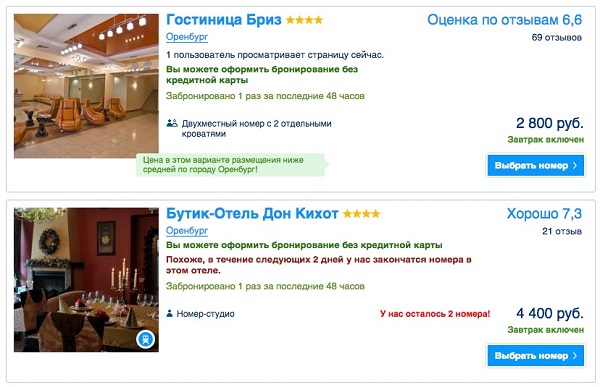This screenshot has width=600, height=387.
Task: View the Хорошо 7,3 review score
Action: click(x=544, y=214)
